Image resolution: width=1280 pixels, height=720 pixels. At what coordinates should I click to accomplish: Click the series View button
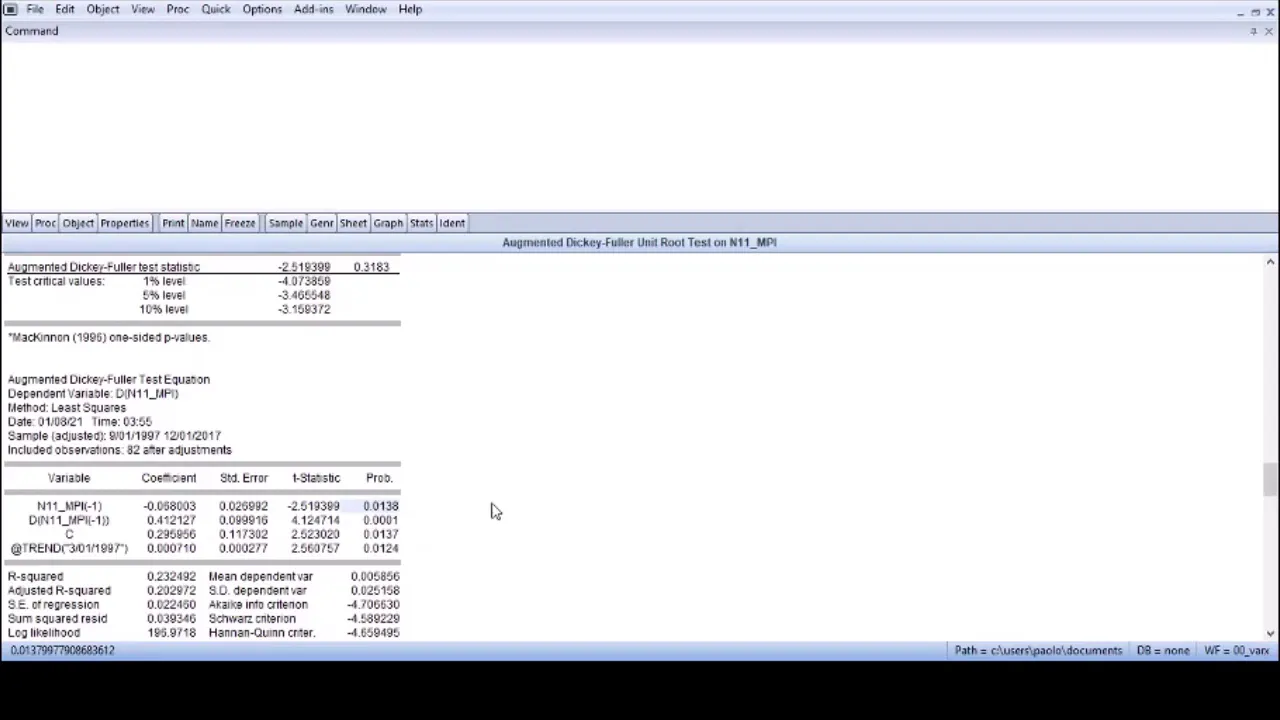click(x=16, y=223)
